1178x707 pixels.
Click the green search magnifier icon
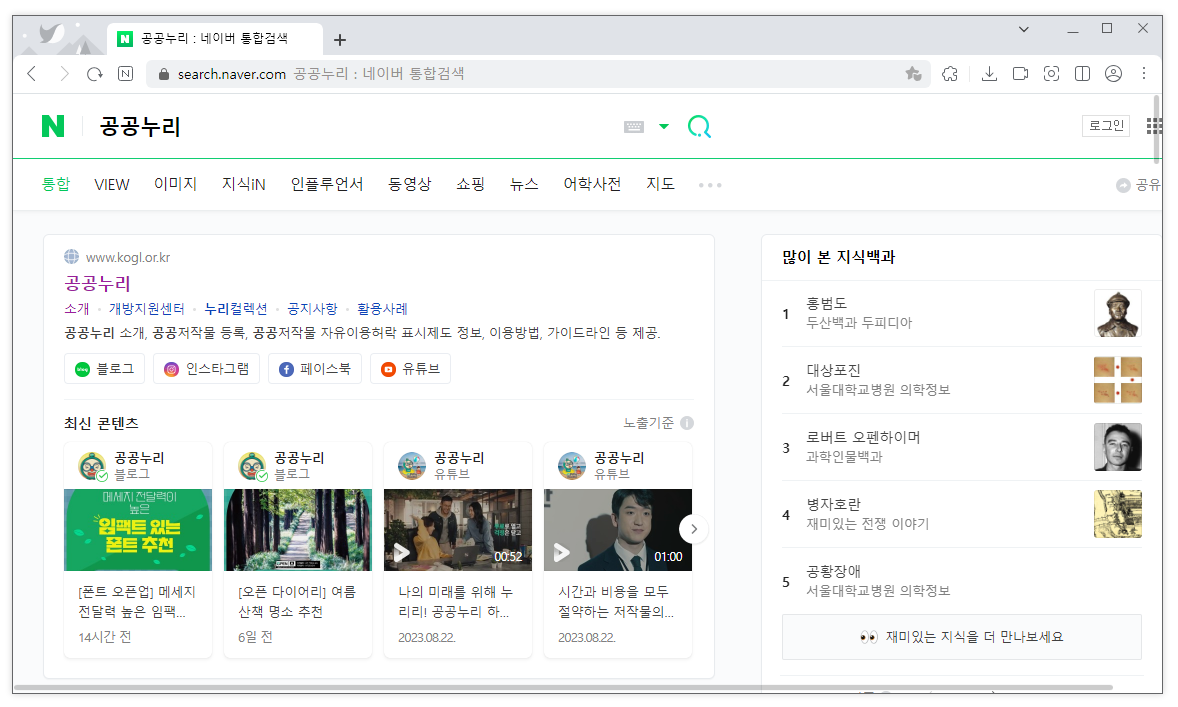coord(699,126)
